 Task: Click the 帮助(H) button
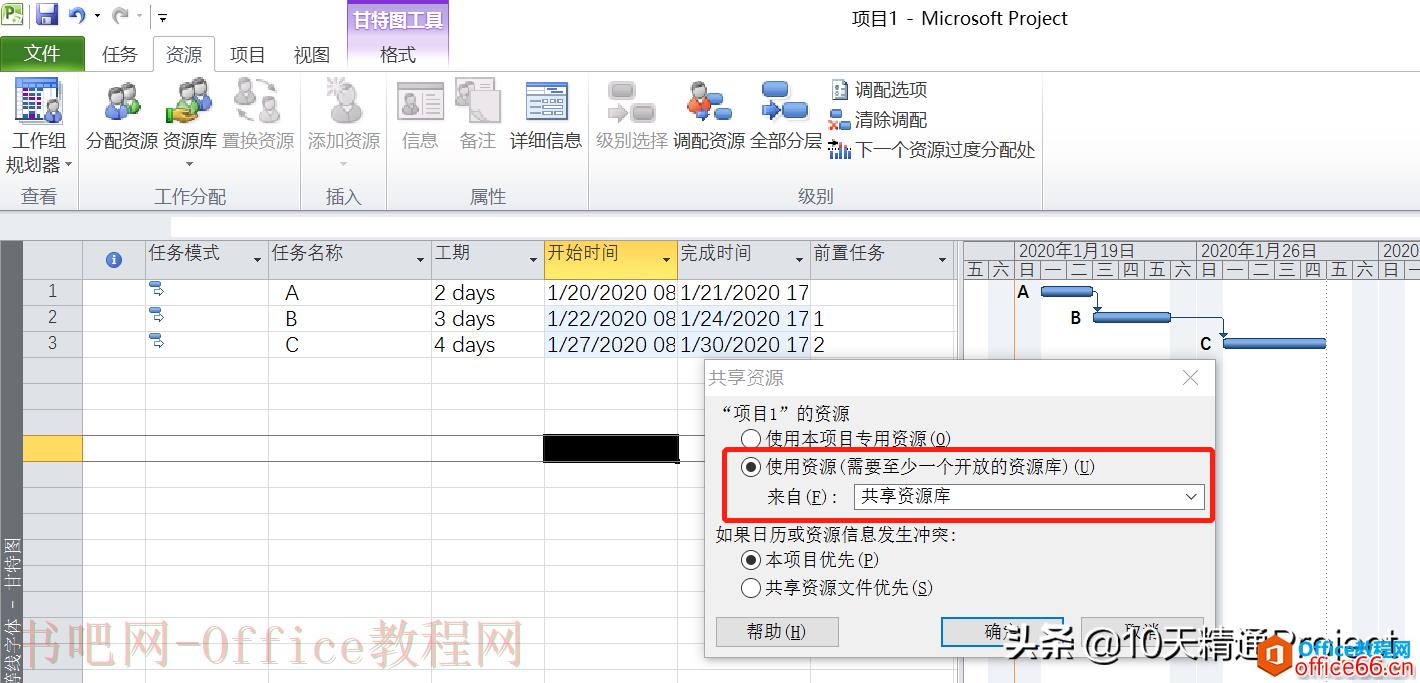(x=777, y=631)
